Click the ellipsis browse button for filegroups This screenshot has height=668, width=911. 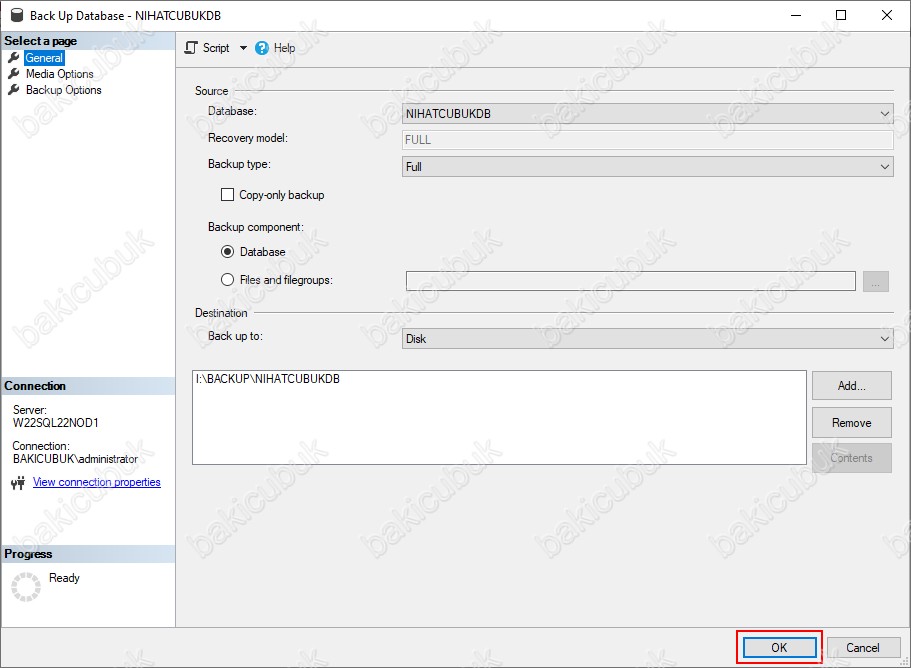tap(876, 281)
